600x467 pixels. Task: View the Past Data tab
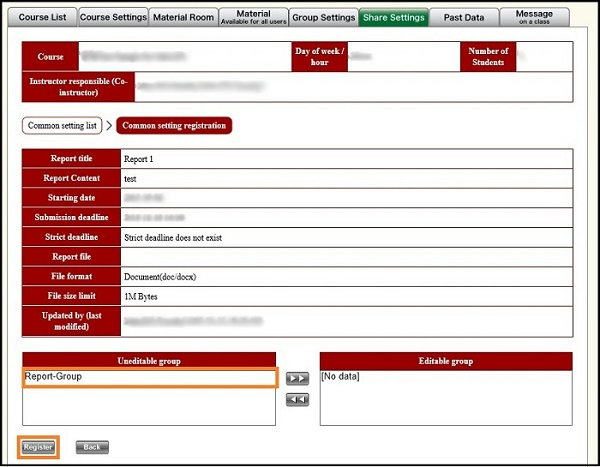pyautogui.click(x=463, y=17)
